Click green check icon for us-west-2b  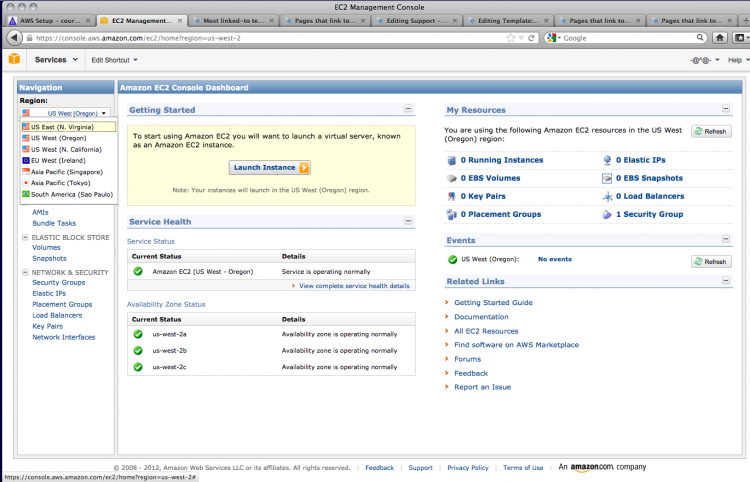[138, 351]
